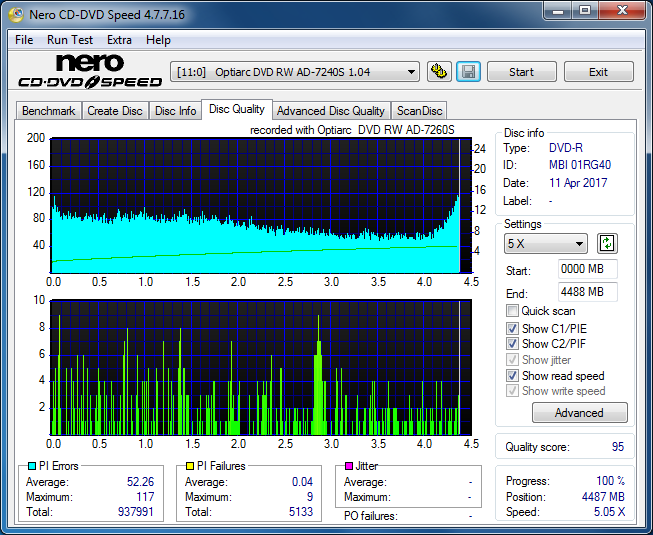Switch to the Disc Info tab

175,111
